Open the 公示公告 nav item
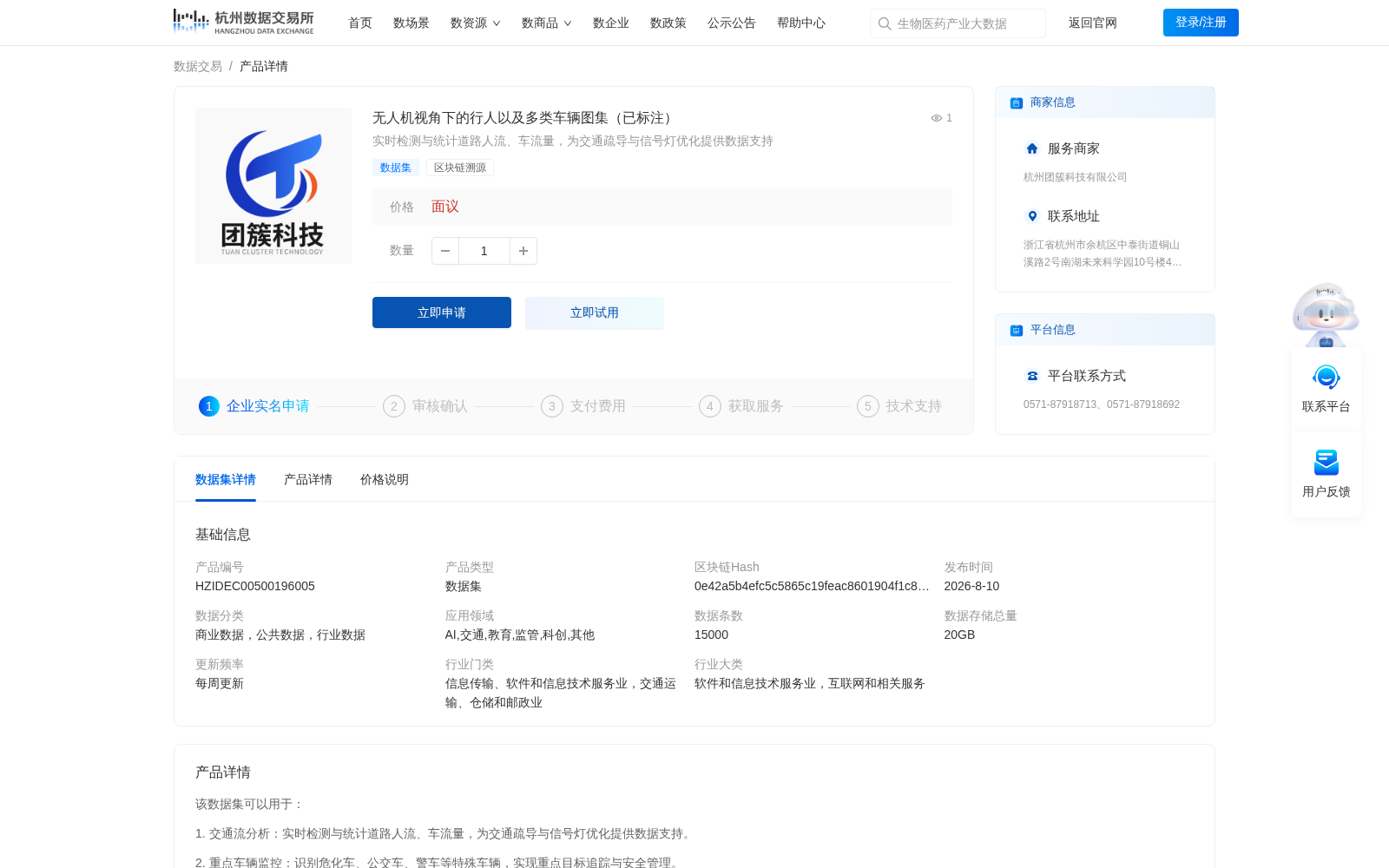 coord(732,23)
